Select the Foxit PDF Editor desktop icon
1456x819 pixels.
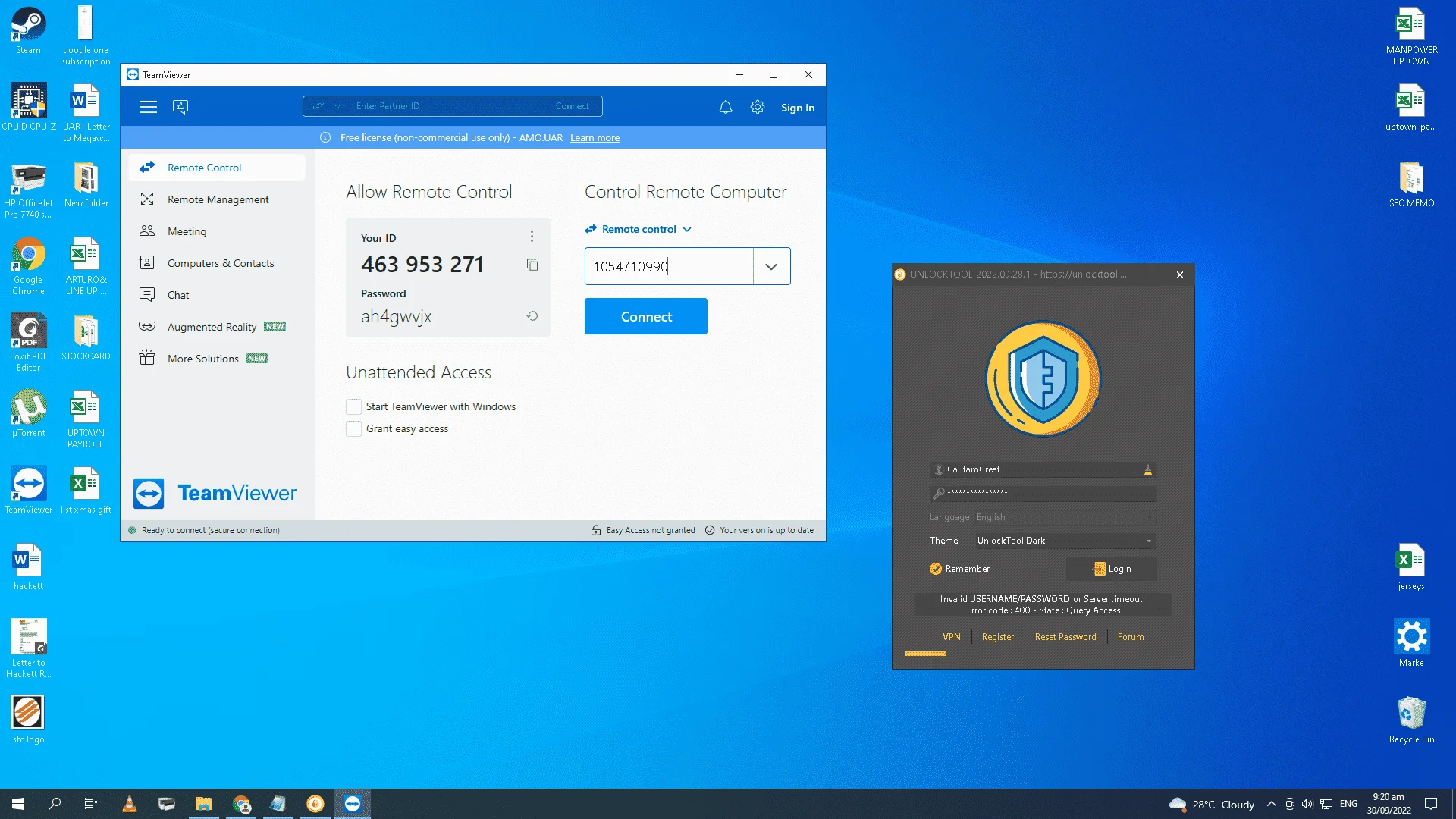[28, 343]
